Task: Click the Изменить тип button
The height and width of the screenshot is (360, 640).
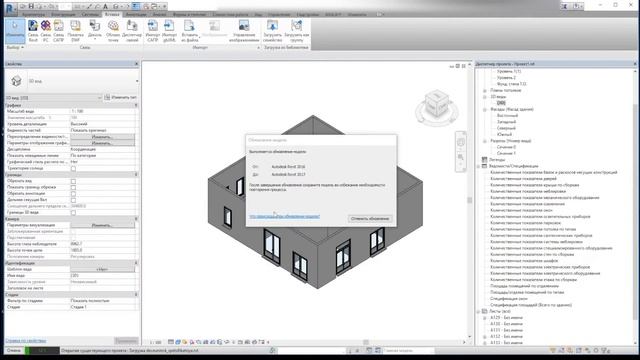Action: (120, 98)
